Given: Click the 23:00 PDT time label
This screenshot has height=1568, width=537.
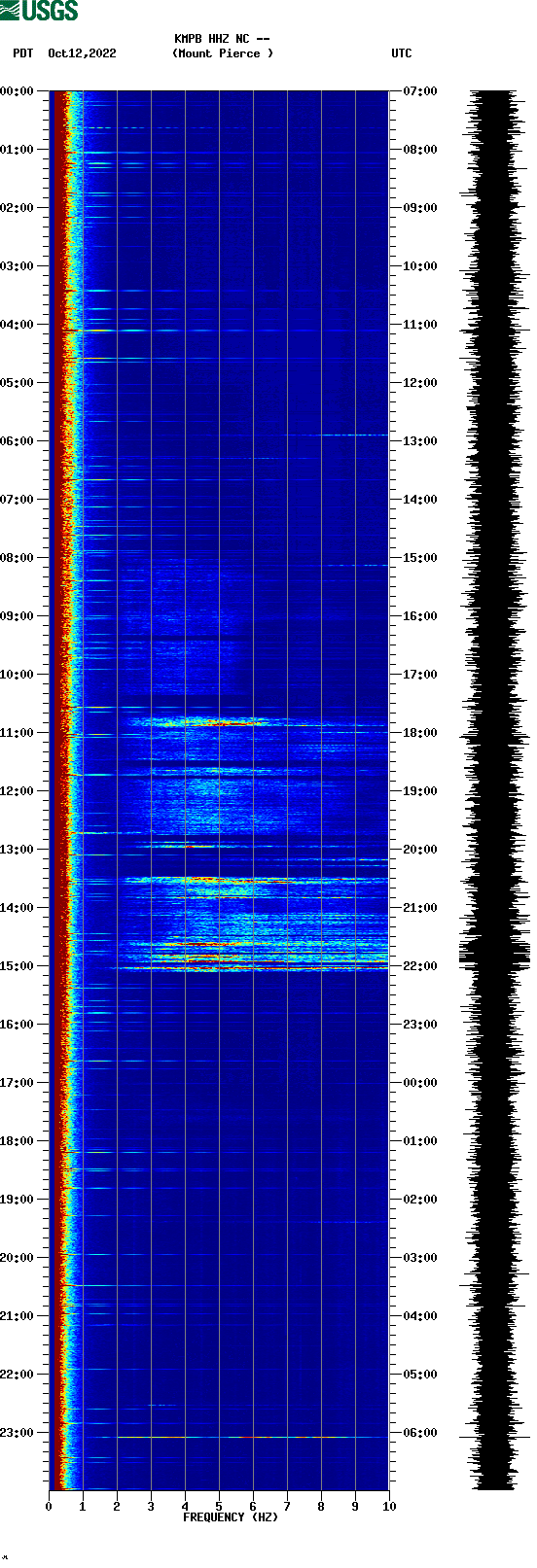Looking at the screenshot, I should pyautogui.click(x=17, y=1433).
